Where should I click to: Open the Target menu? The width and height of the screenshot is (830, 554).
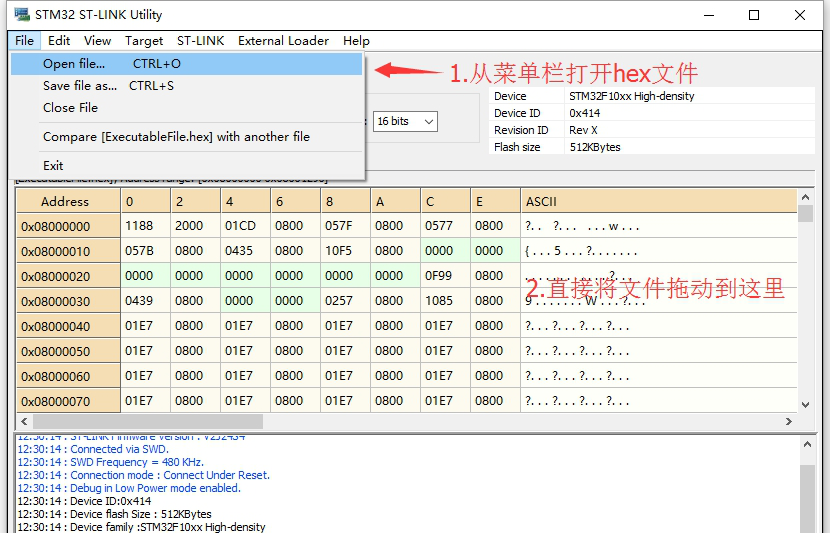[x=143, y=41]
